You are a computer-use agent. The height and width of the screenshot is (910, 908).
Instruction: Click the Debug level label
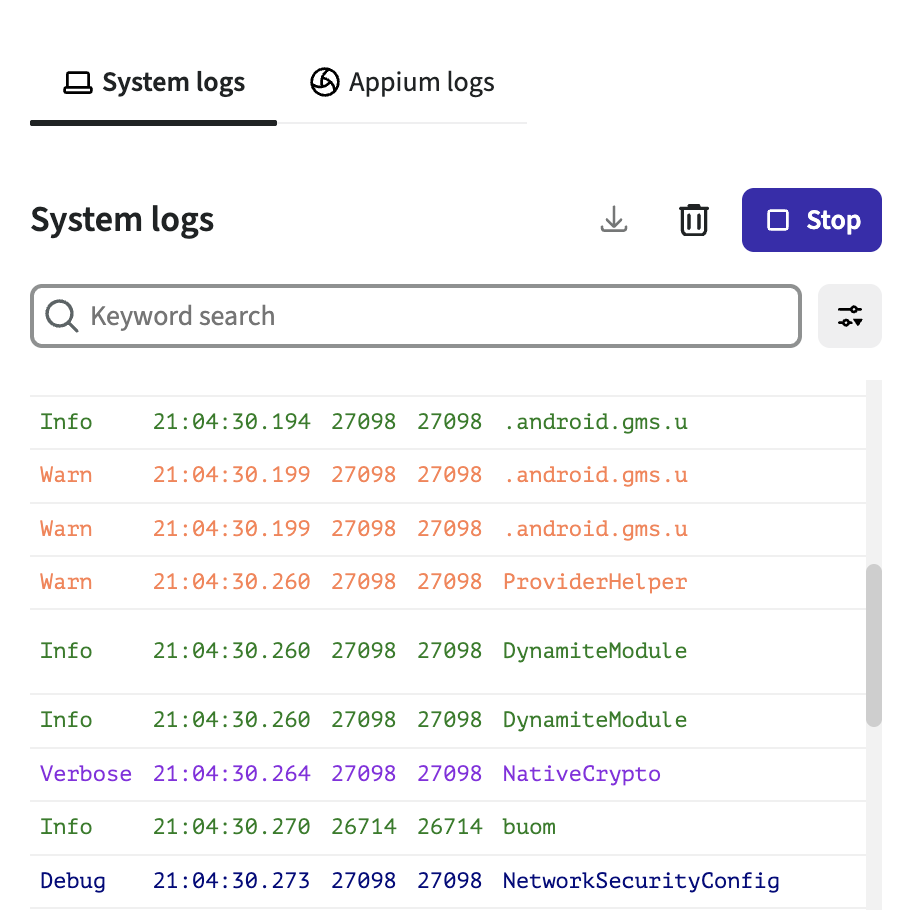[x=73, y=881]
